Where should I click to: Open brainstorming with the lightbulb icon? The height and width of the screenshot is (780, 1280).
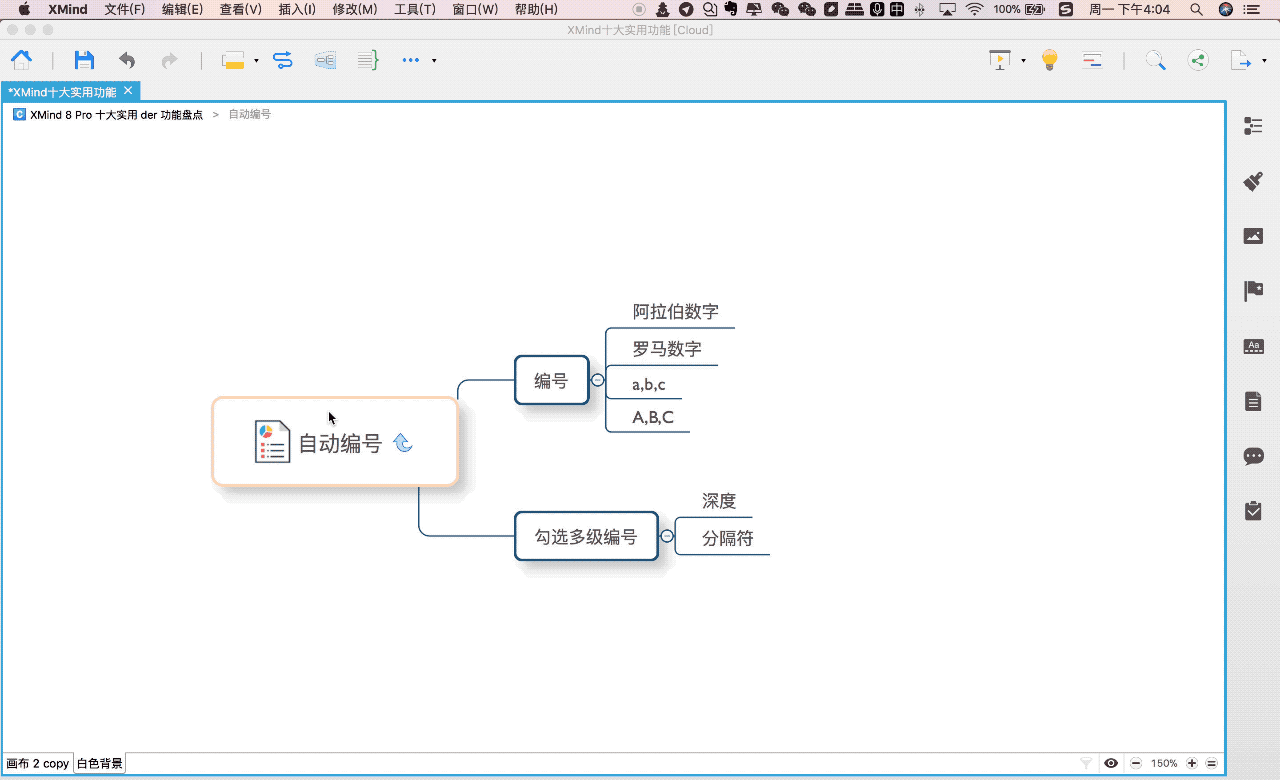pyautogui.click(x=1048, y=60)
